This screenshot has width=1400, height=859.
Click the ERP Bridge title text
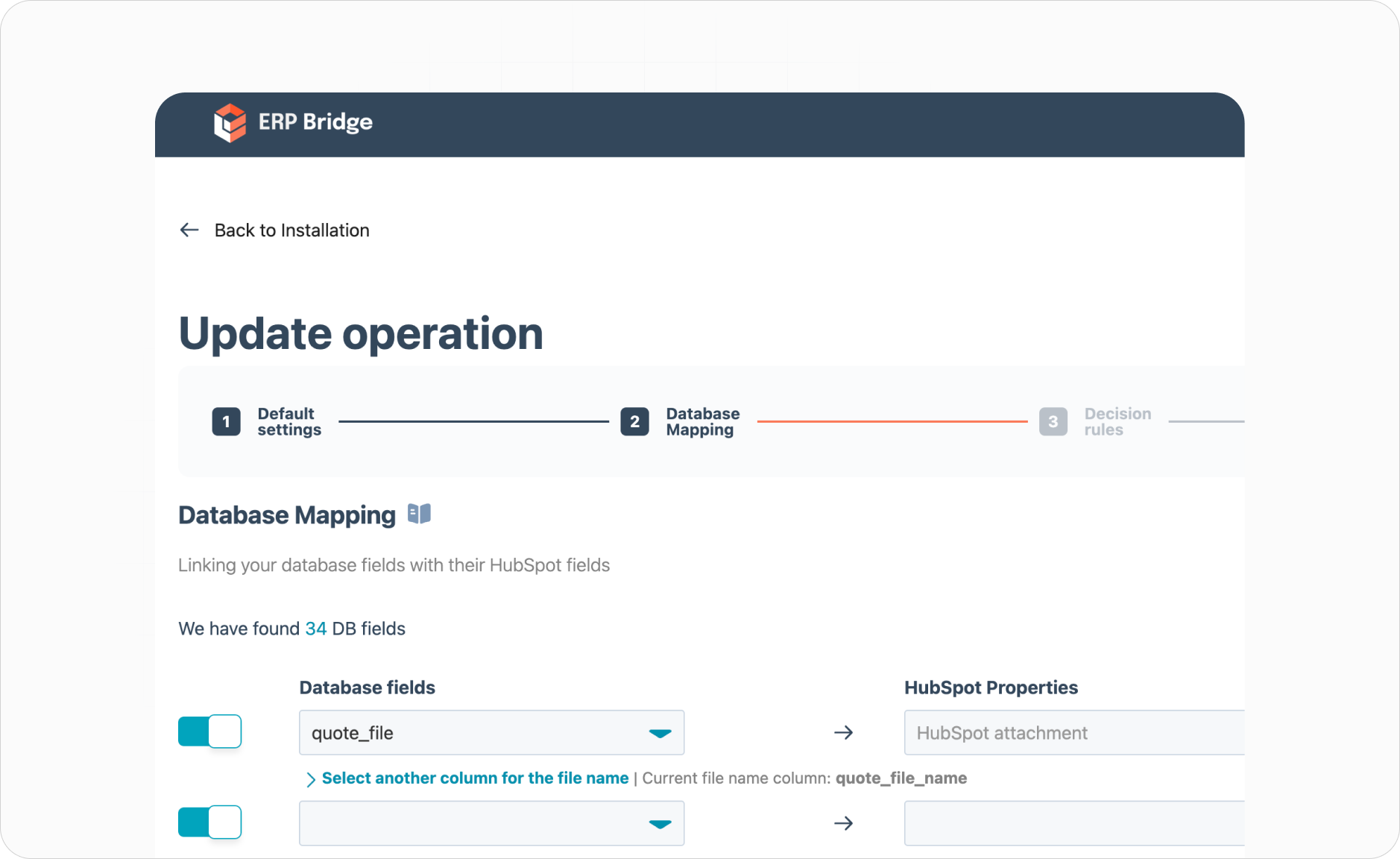(315, 122)
